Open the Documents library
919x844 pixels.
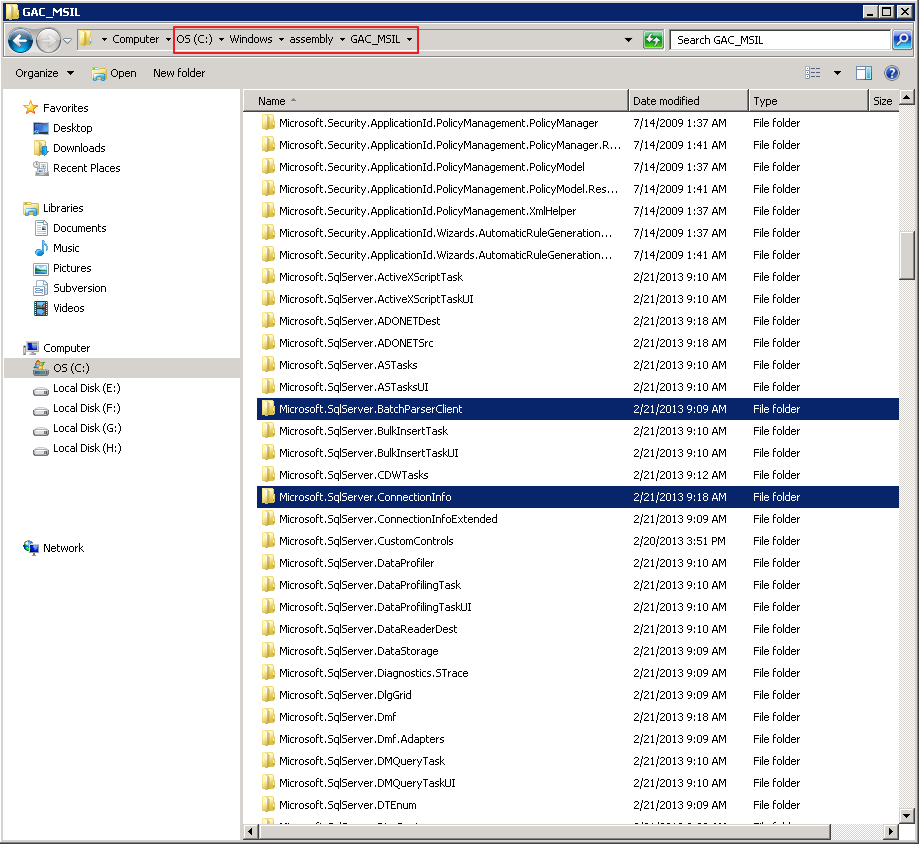point(79,228)
